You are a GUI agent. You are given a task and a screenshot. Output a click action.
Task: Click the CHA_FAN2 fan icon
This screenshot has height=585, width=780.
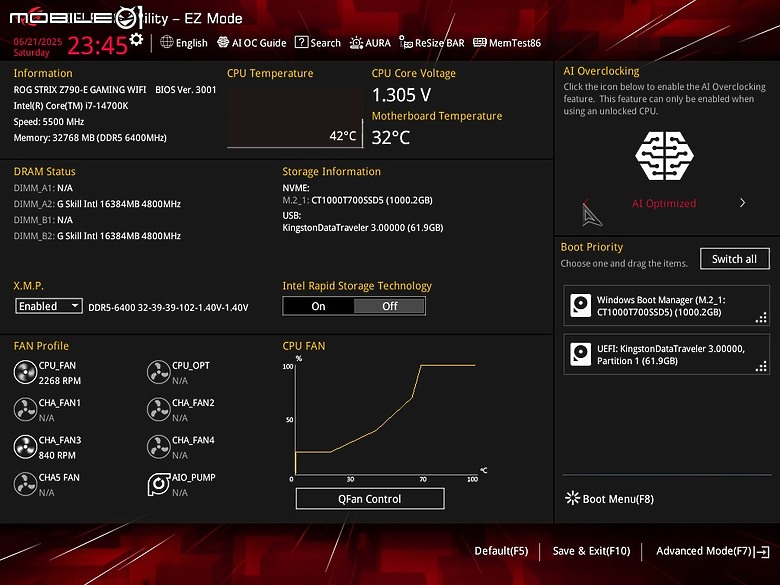tap(159, 409)
